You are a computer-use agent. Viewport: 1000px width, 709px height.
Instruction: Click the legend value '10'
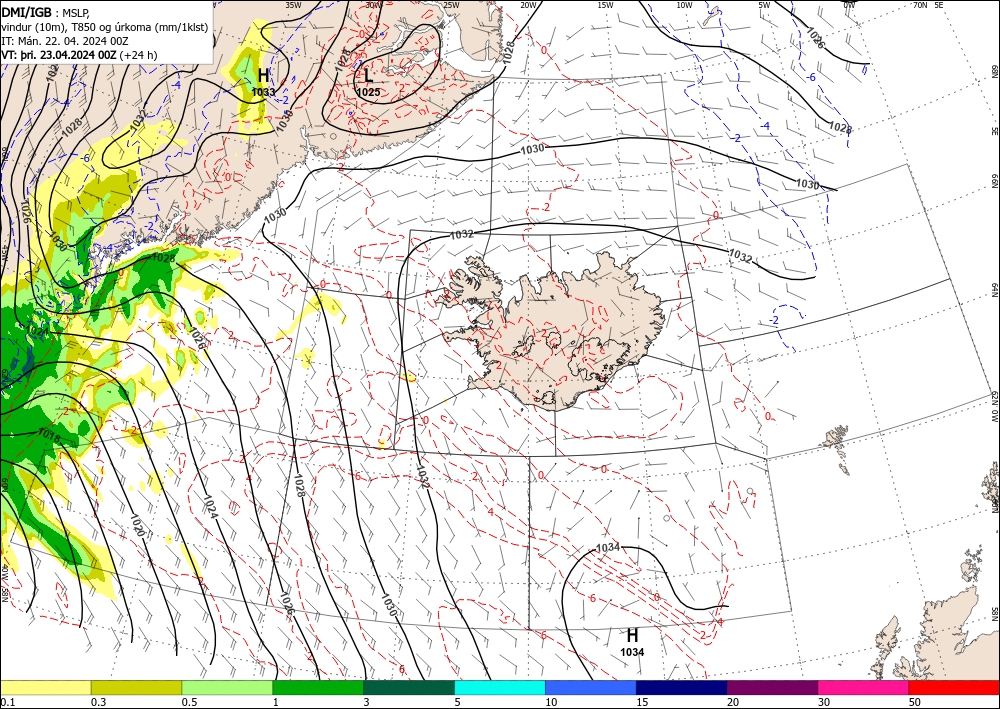point(551,702)
